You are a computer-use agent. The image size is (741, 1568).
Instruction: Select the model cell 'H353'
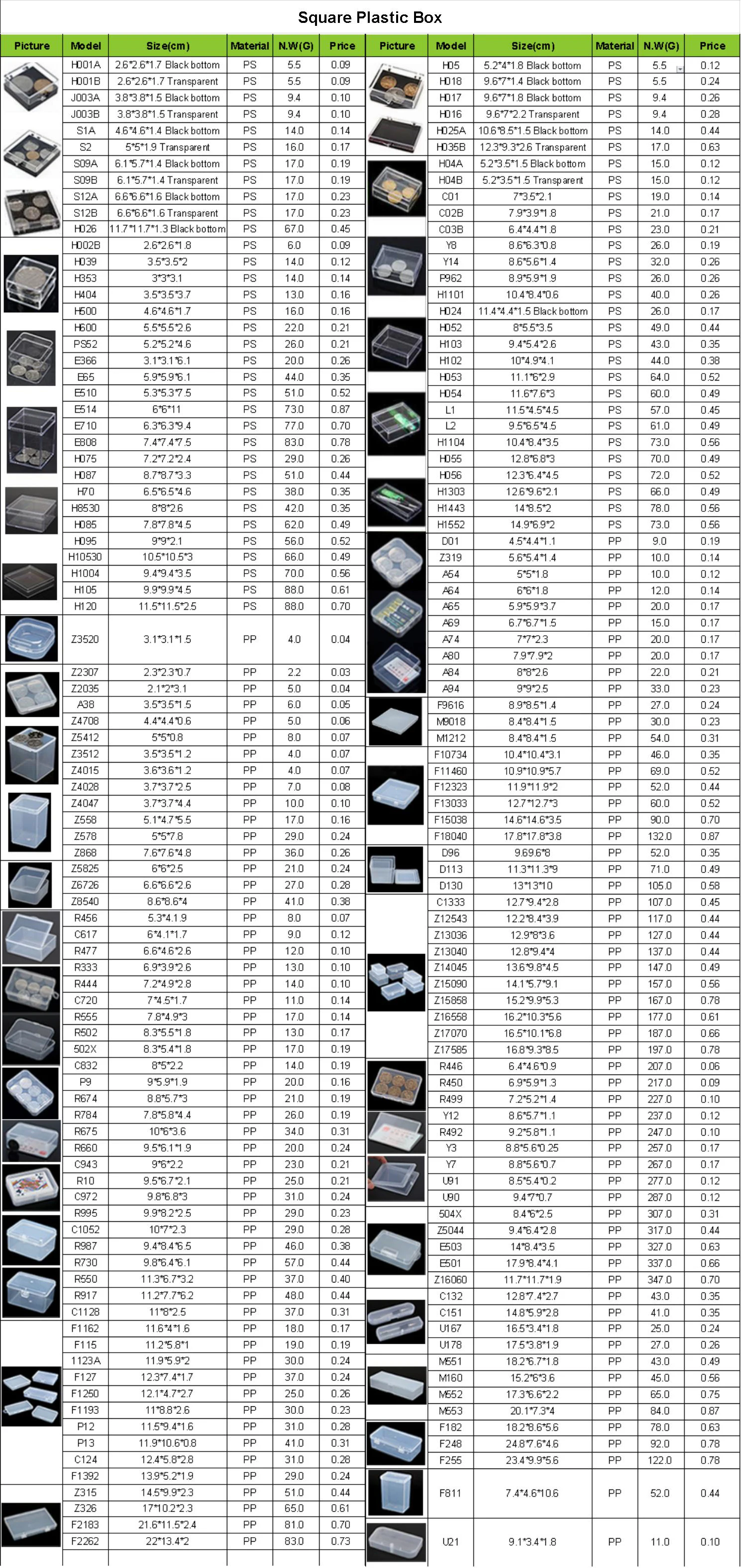point(85,279)
